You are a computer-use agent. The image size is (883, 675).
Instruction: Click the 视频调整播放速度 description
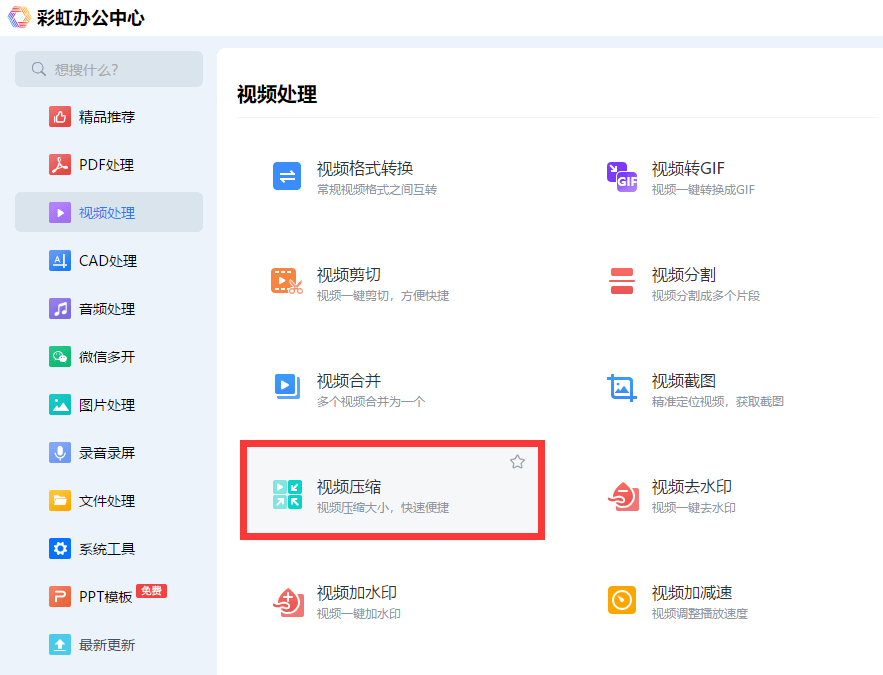pos(699,614)
